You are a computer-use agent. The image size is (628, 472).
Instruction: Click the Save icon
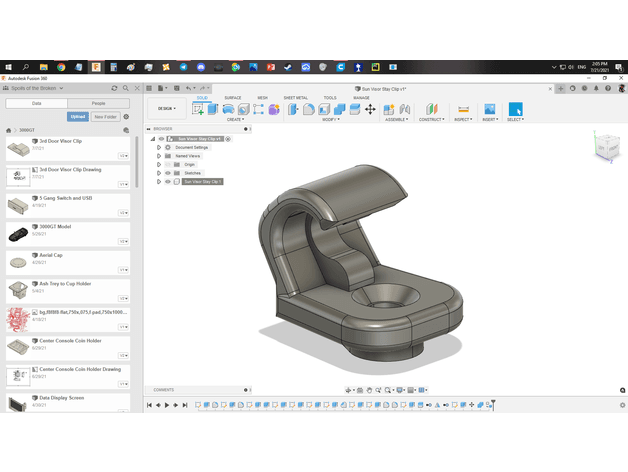coord(177,88)
